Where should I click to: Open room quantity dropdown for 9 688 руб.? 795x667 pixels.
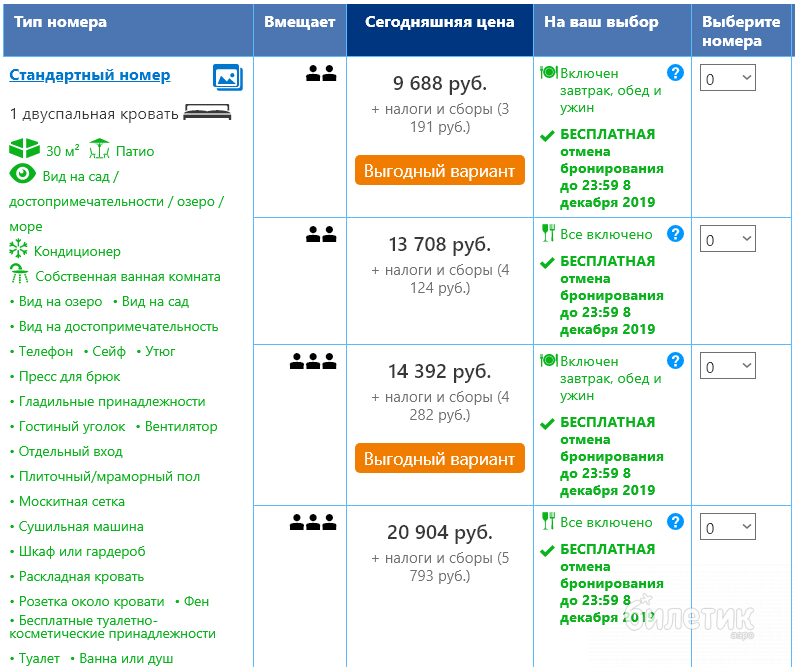pos(727,78)
